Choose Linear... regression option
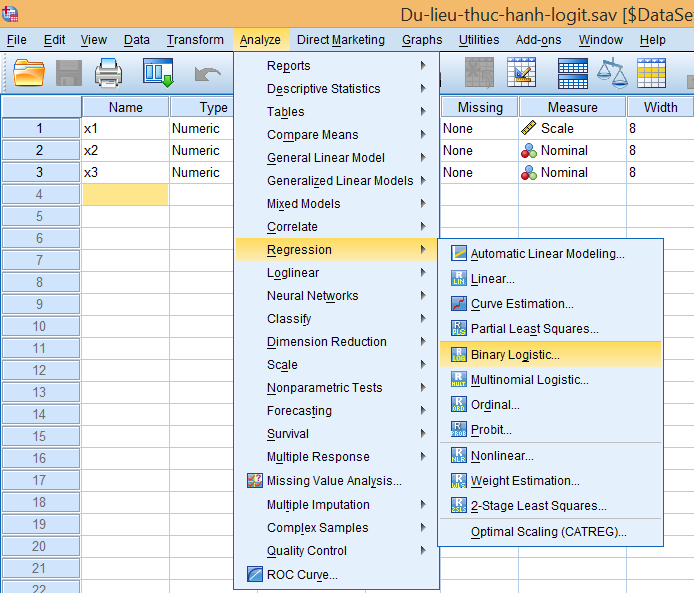 (x=551, y=279)
